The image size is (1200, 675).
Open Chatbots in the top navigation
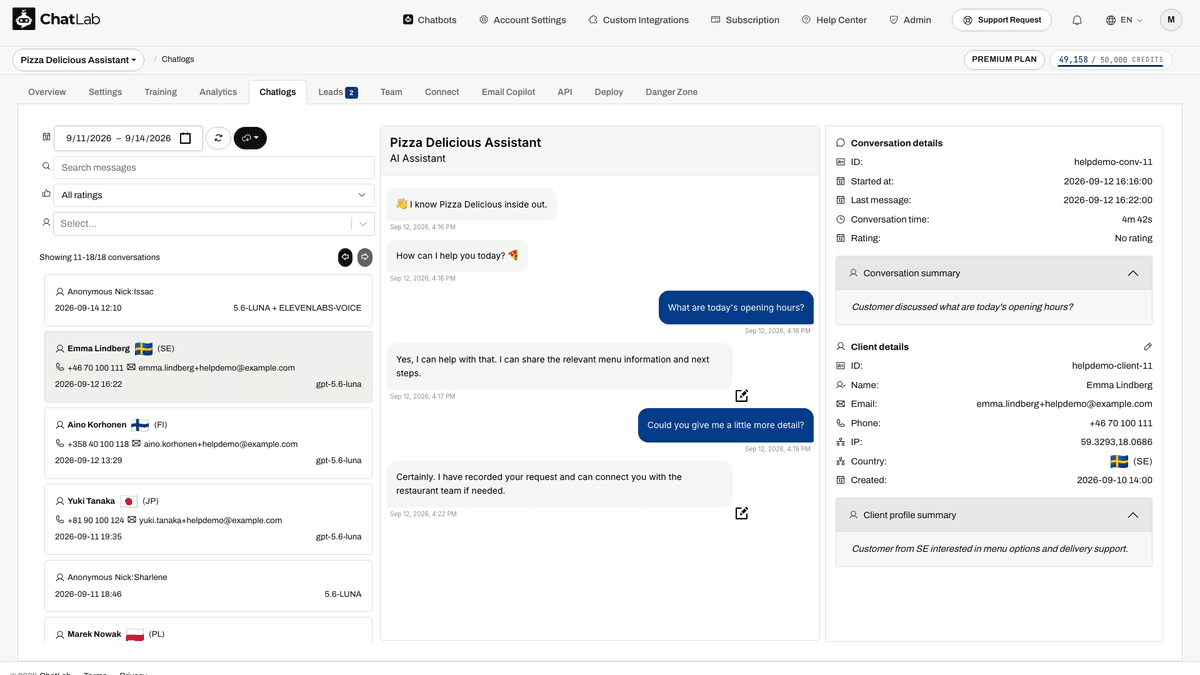point(429,20)
